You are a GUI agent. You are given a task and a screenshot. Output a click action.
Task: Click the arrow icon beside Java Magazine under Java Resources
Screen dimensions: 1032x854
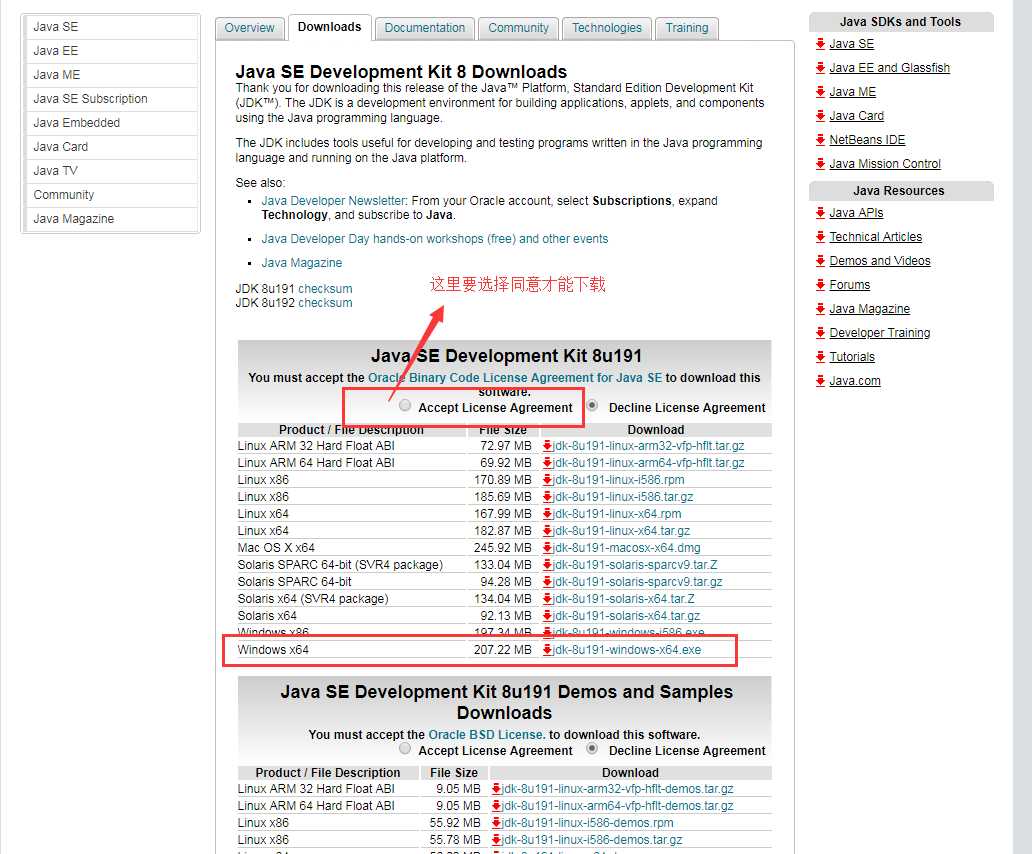tap(820, 309)
